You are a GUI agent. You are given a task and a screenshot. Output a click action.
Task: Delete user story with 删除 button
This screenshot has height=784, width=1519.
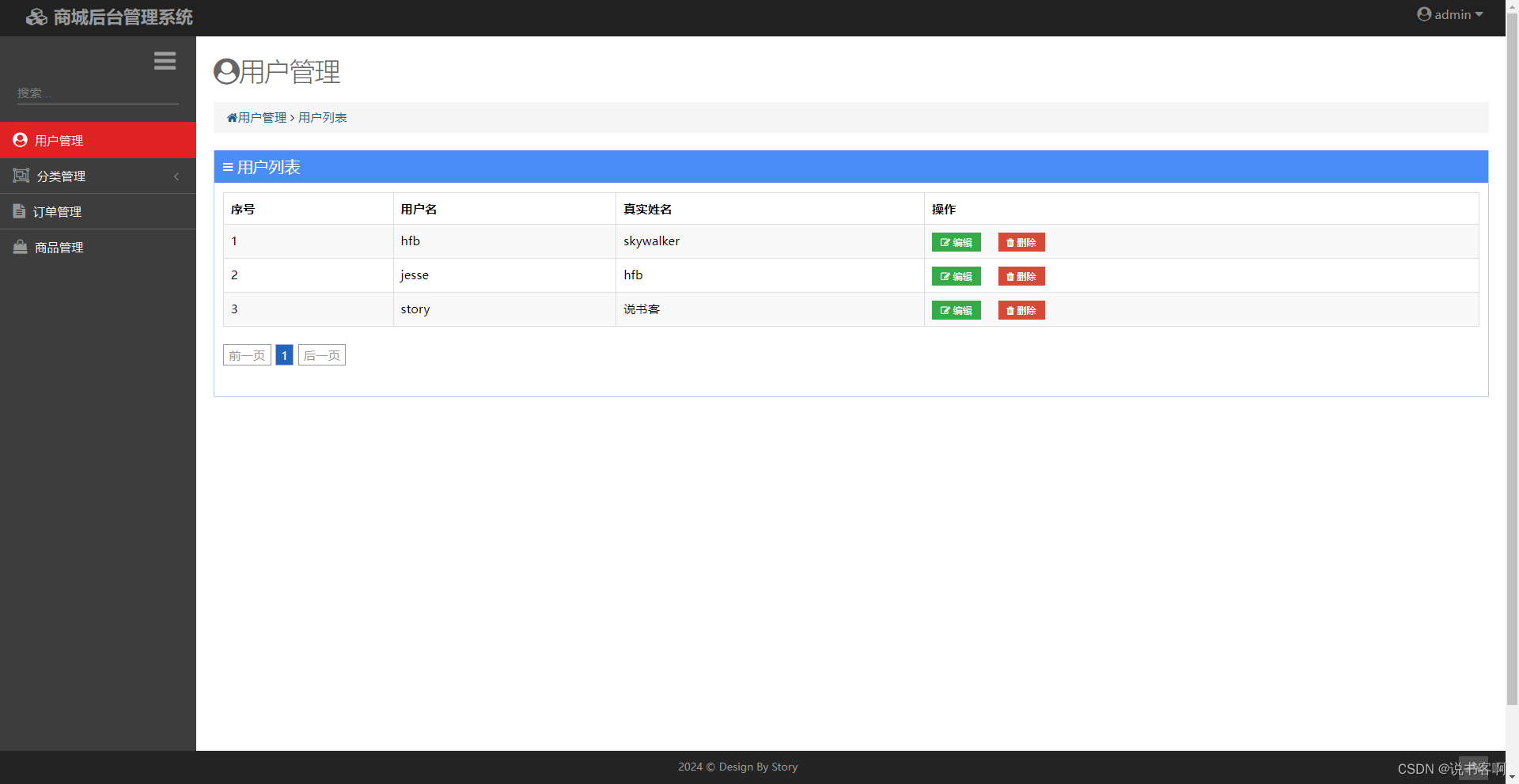(1021, 310)
